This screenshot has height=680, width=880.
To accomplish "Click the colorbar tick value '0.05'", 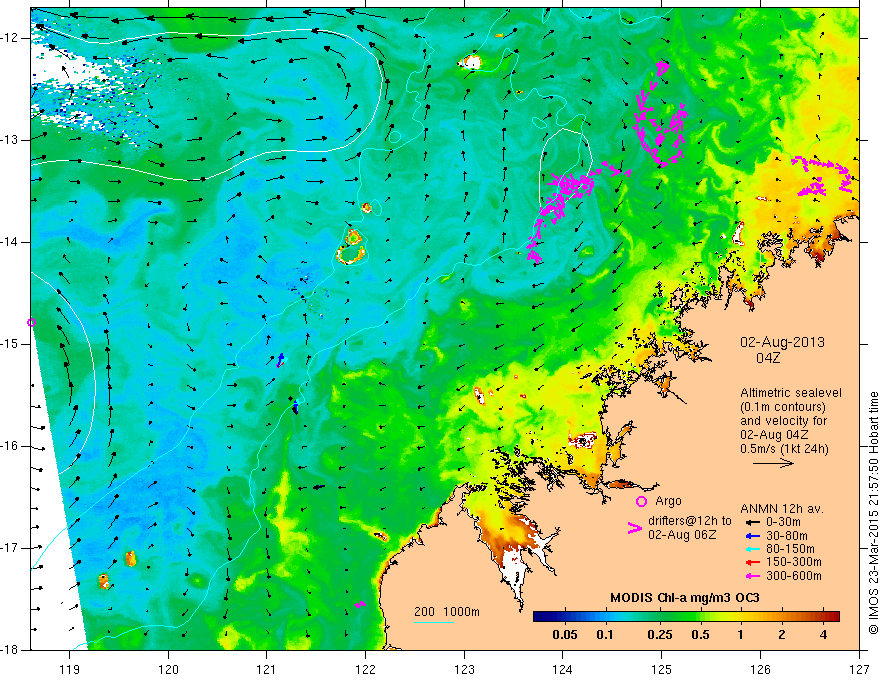I will pyautogui.click(x=565, y=635).
